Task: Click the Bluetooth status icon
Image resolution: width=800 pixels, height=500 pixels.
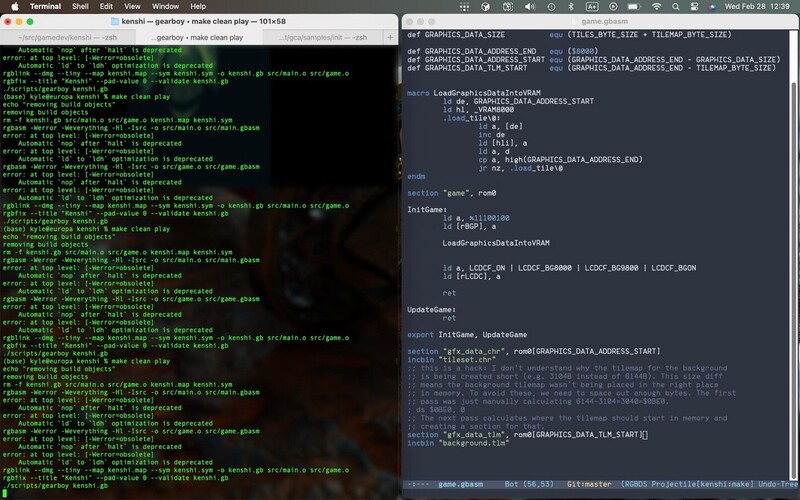Action: coord(571,7)
